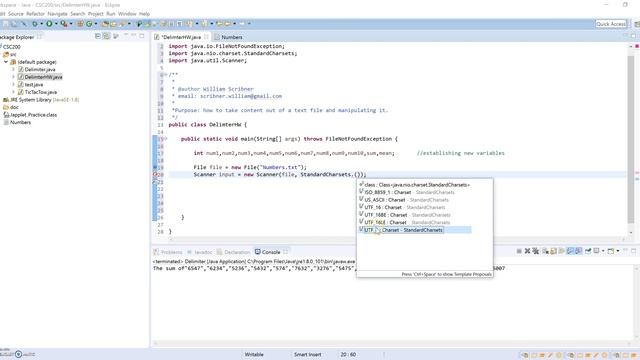Click the Collapse All icon in Package Explorer
The width and height of the screenshot is (640, 360).
(x=98, y=36)
